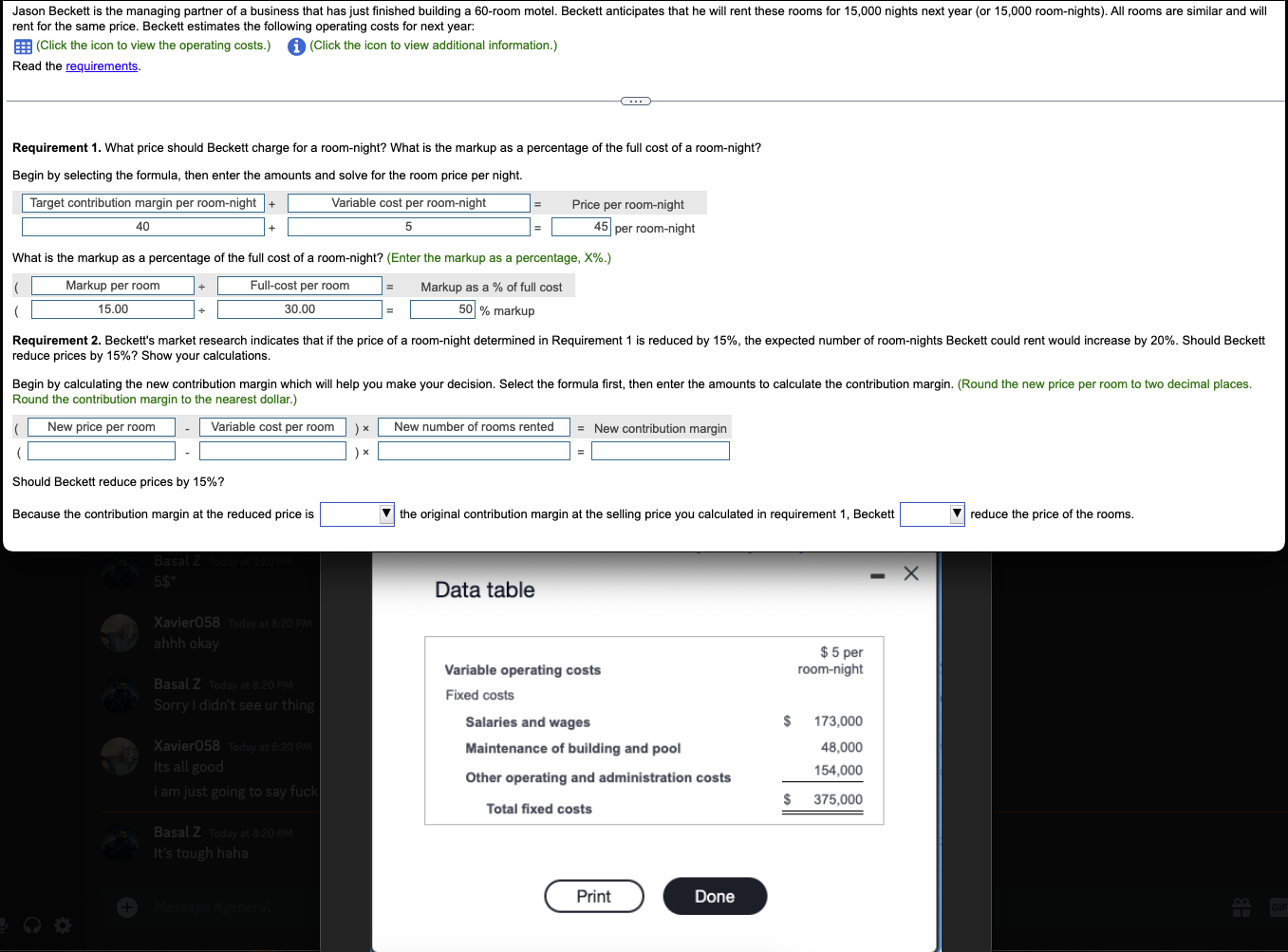
Task: Click Done to close the Data table
Action: click(x=714, y=896)
